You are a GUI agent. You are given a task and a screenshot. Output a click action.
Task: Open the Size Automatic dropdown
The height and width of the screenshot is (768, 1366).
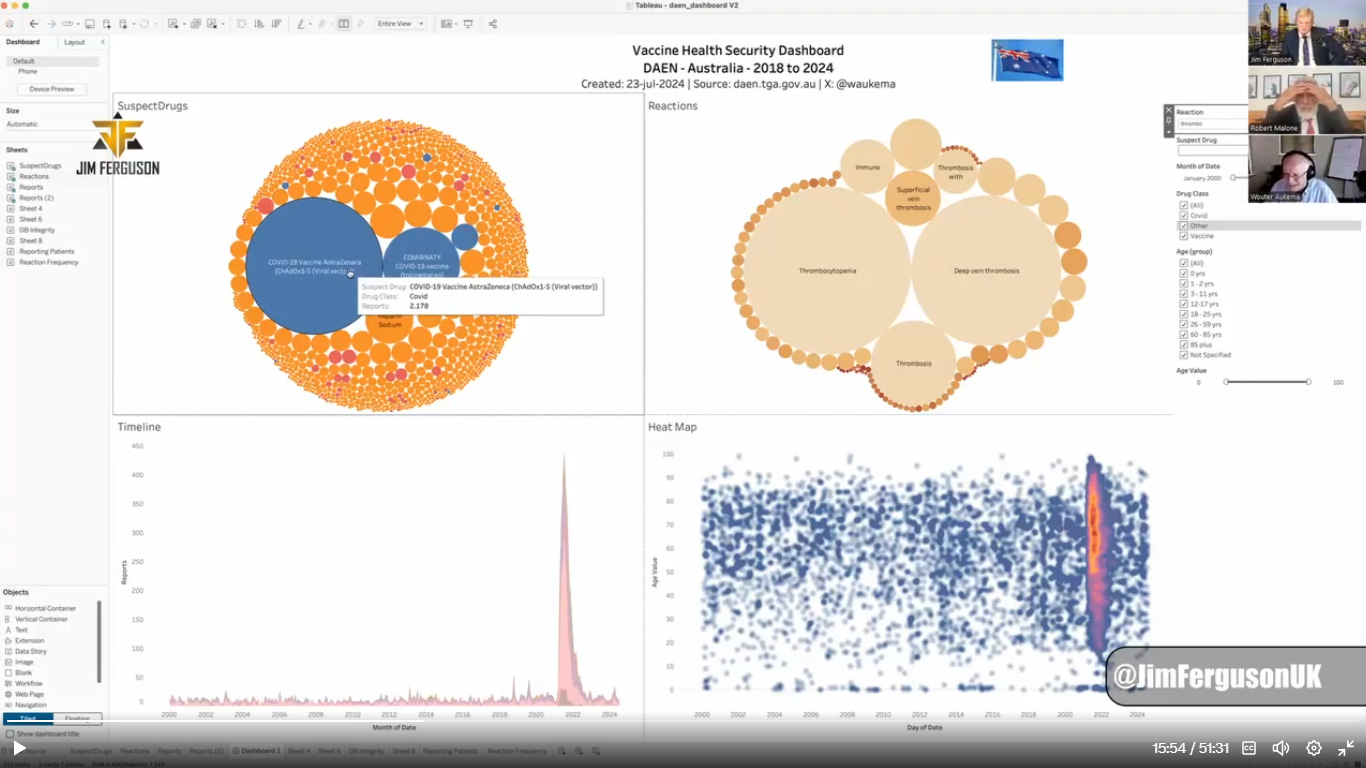point(52,124)
